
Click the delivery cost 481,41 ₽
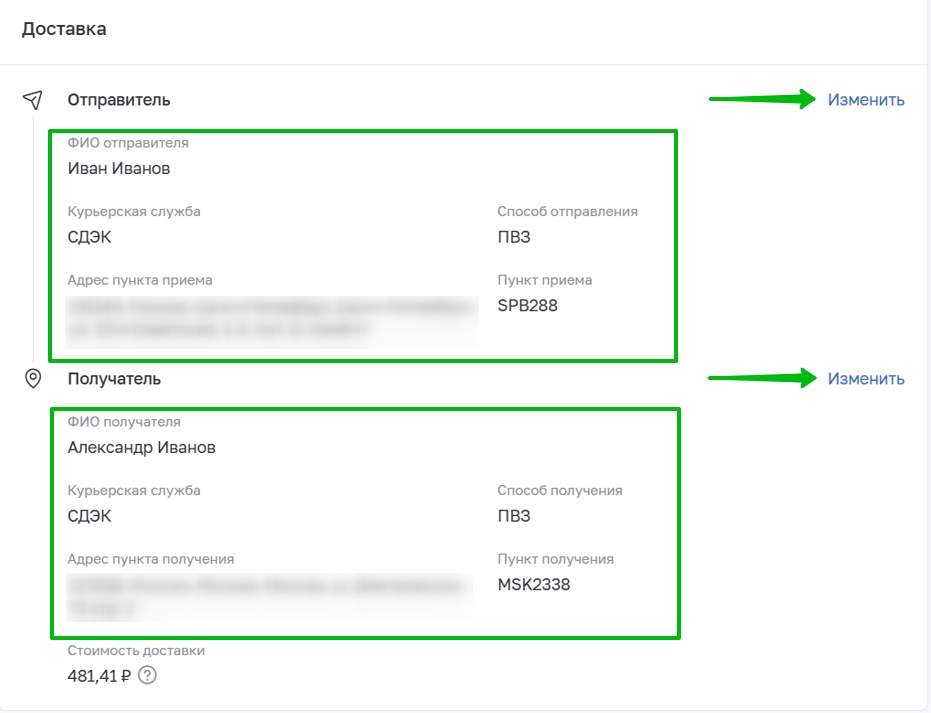click(99, 676)
